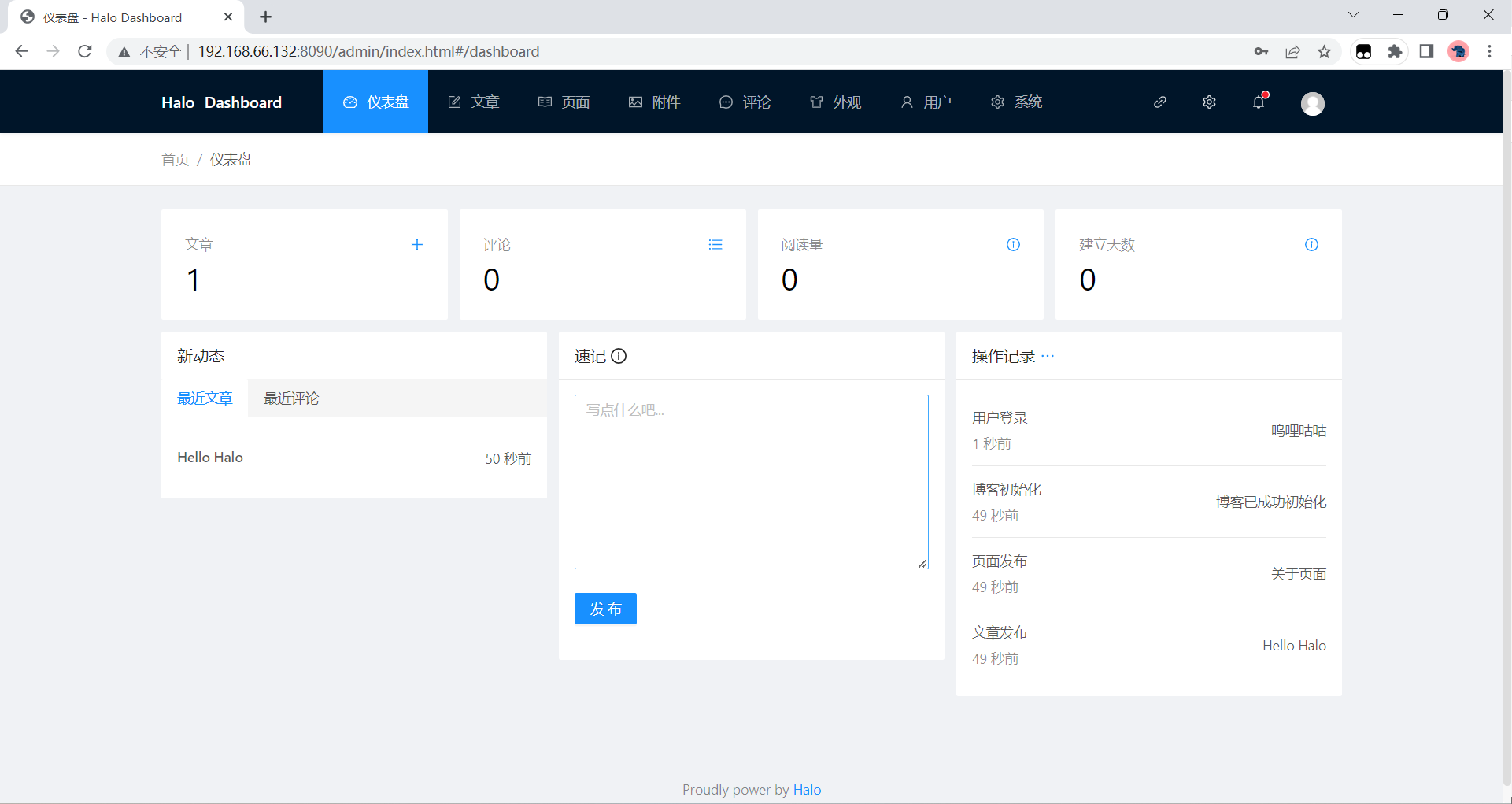
Task: Click the browser address bar URL
Action: point(368,51)
